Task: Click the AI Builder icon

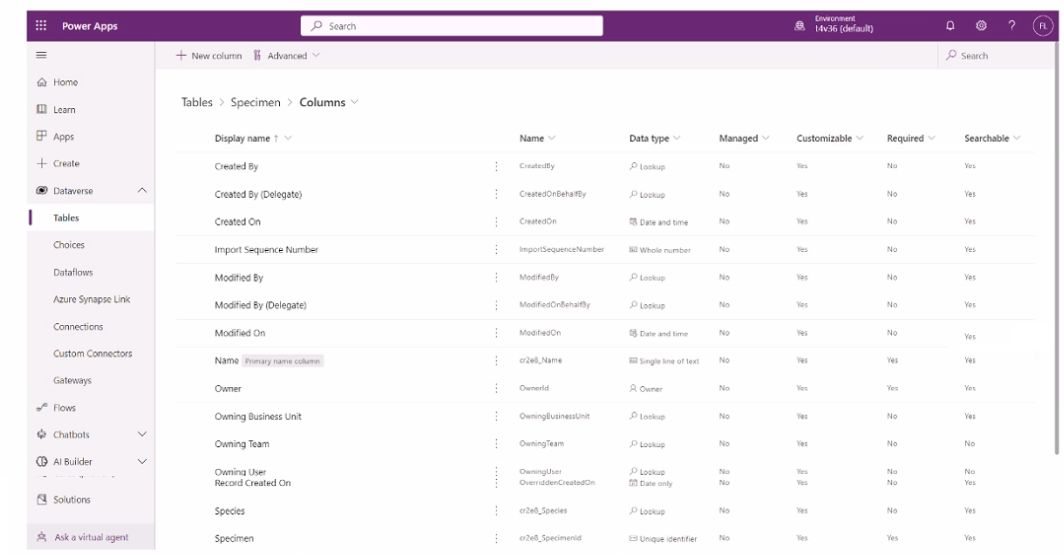Action: click(41, 462)
